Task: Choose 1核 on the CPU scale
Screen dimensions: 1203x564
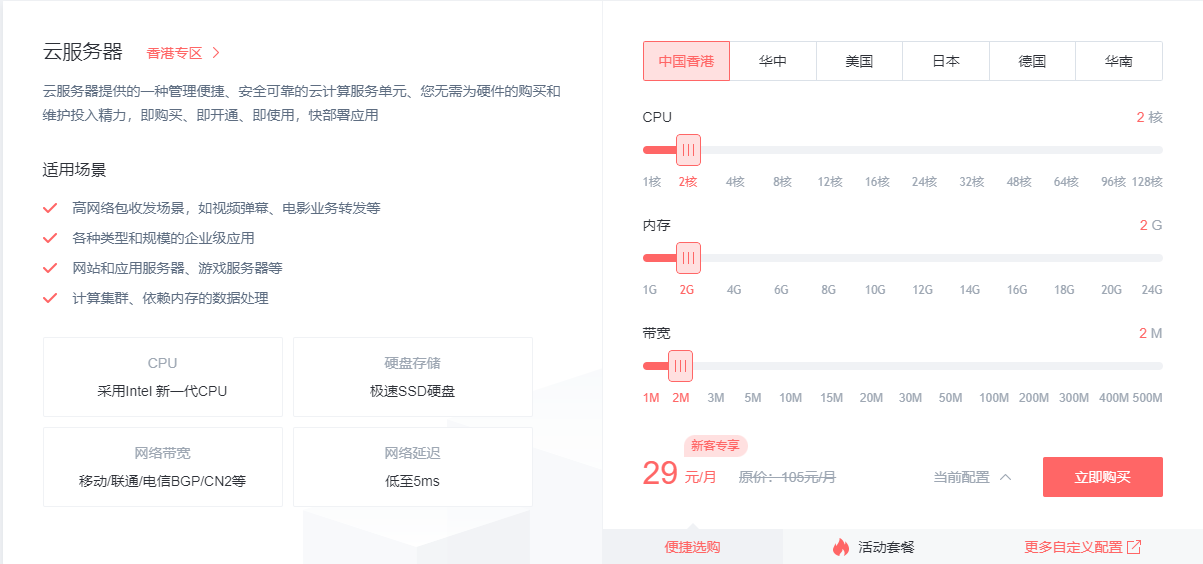Action: 652,182
